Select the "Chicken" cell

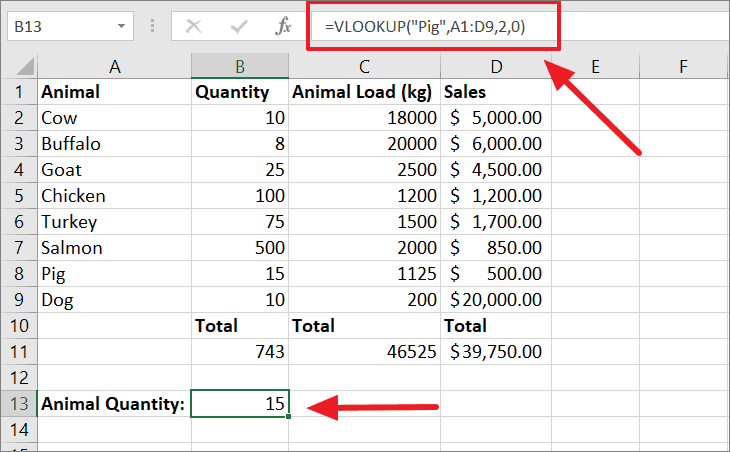(115, 196)
